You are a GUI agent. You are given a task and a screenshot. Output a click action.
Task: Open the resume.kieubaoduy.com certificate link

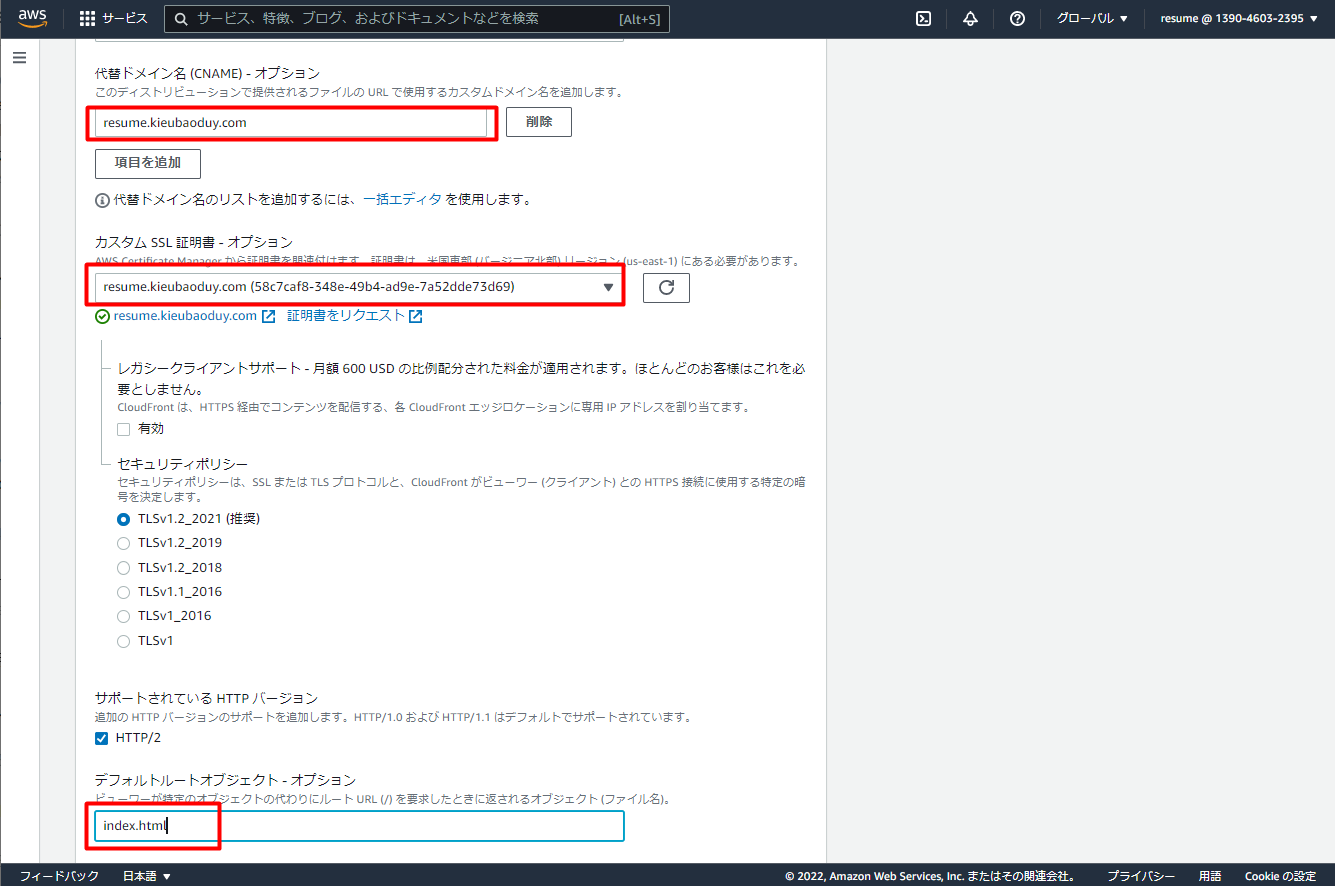(x=185, y=316)
